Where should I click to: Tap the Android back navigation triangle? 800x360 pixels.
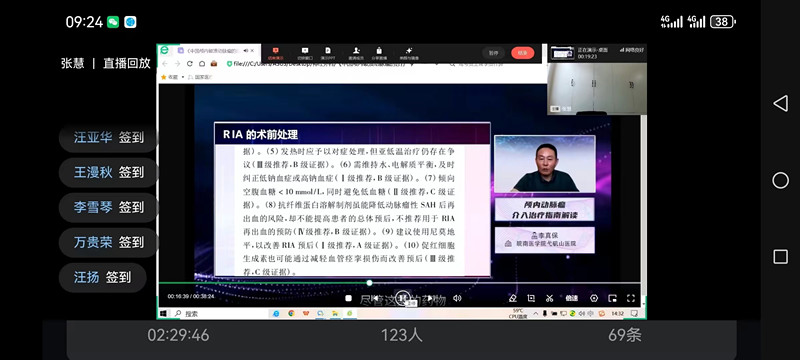(x=780, y=104)
